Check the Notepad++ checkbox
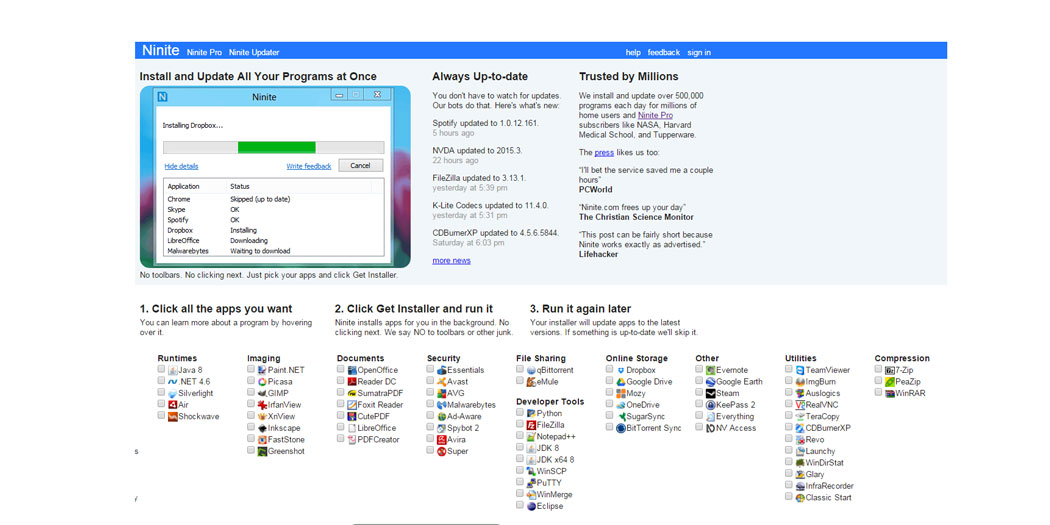This screenshot has width=1050, height=525. (x=520, y=436)
